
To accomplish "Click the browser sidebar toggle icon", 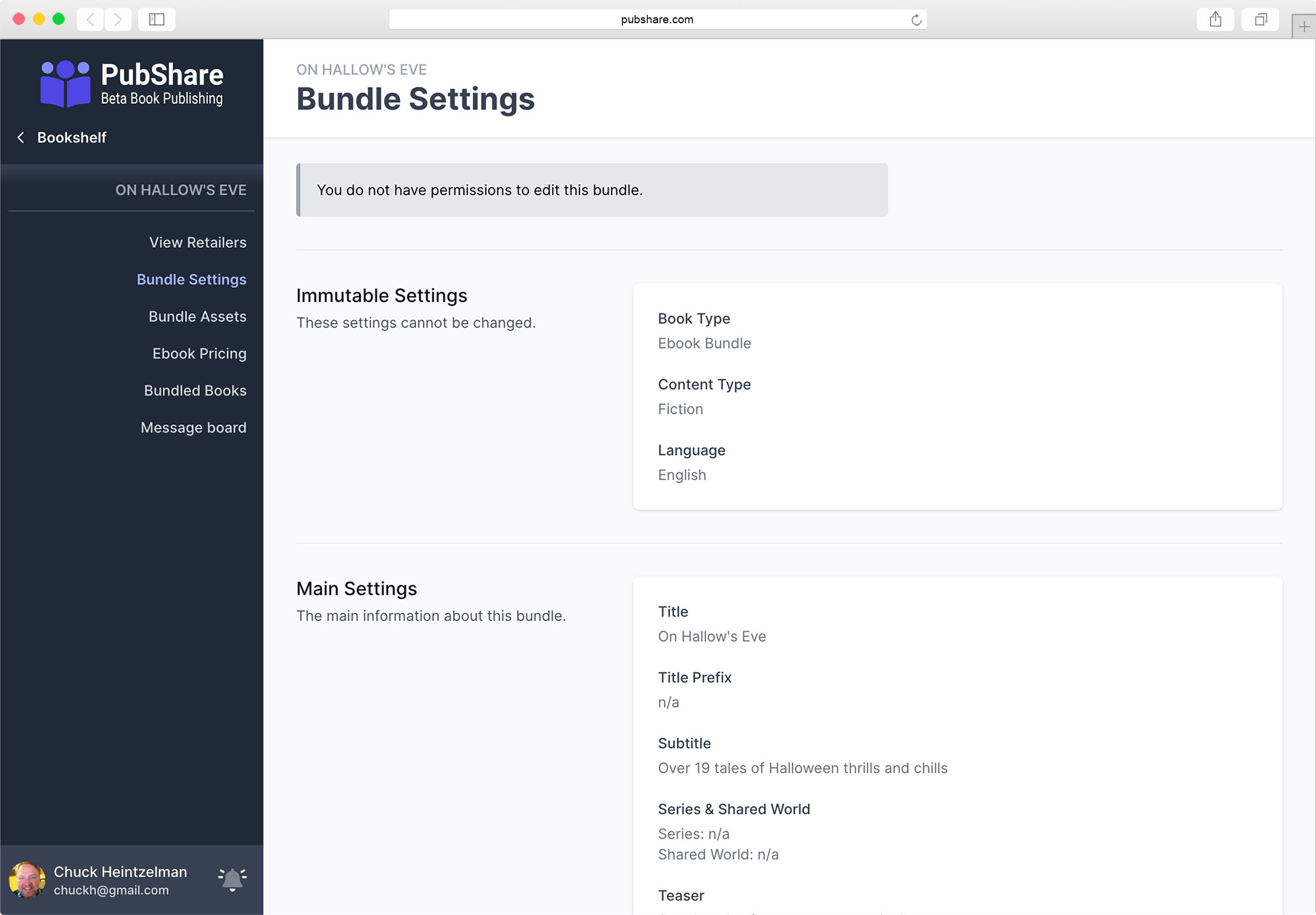I will [156, 18].
